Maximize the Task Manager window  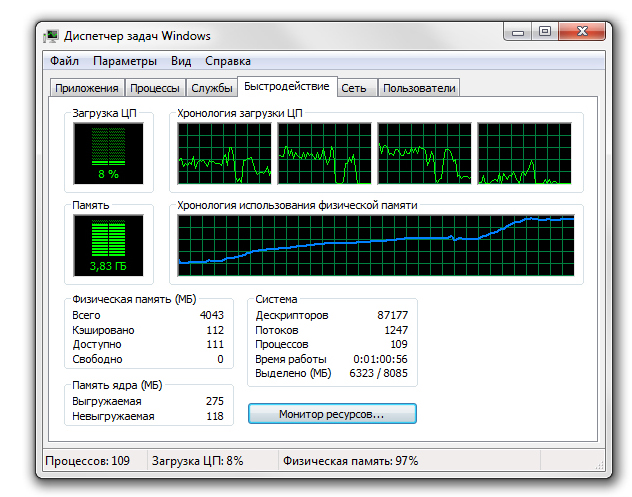pos(545,32)
